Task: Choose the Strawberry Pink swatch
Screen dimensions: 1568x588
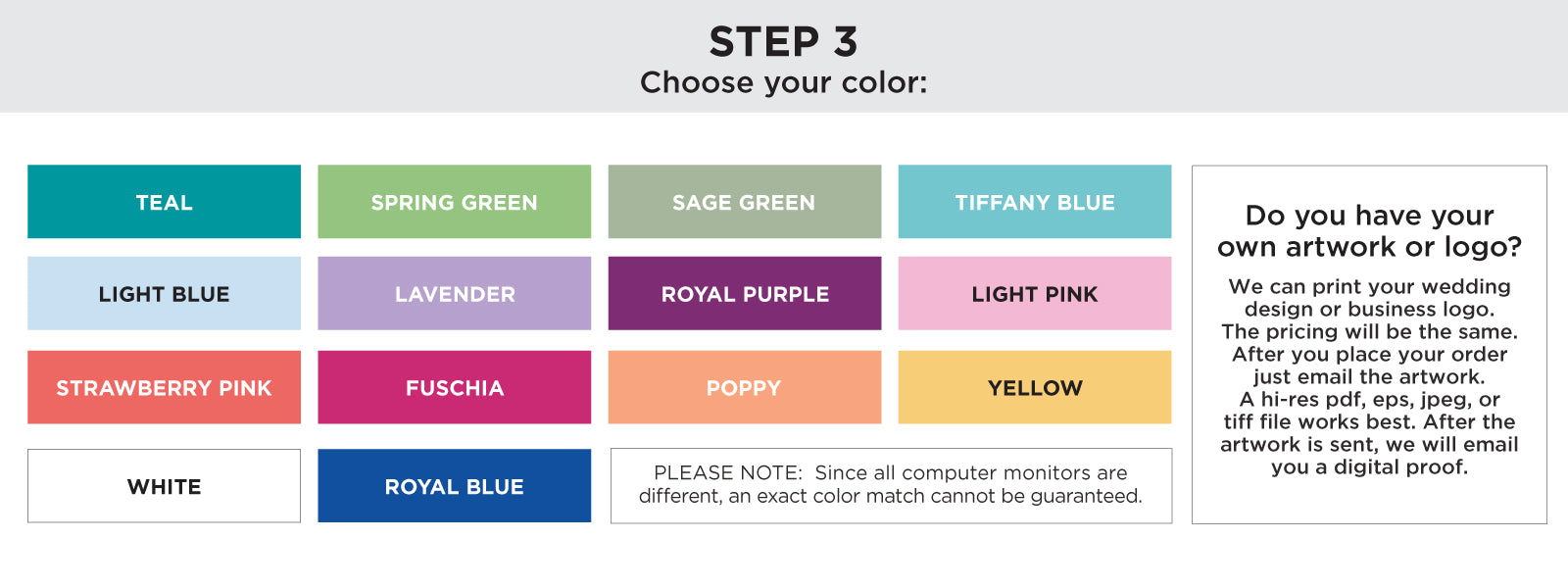Action: [164, 387]
